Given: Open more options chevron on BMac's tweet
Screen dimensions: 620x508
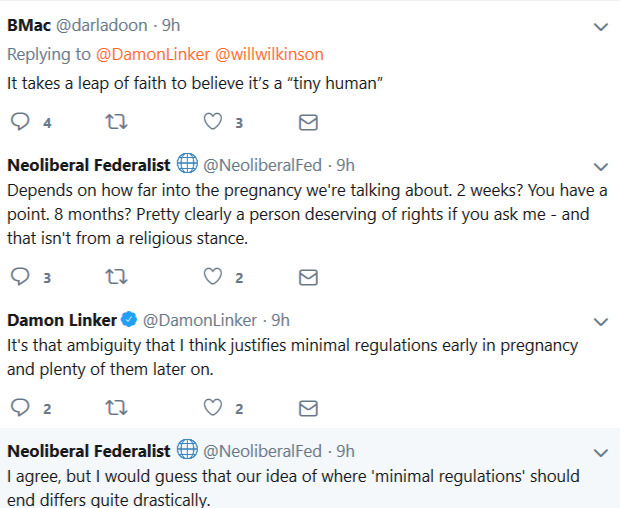Looking at the screenshot, I should (600, 27).
